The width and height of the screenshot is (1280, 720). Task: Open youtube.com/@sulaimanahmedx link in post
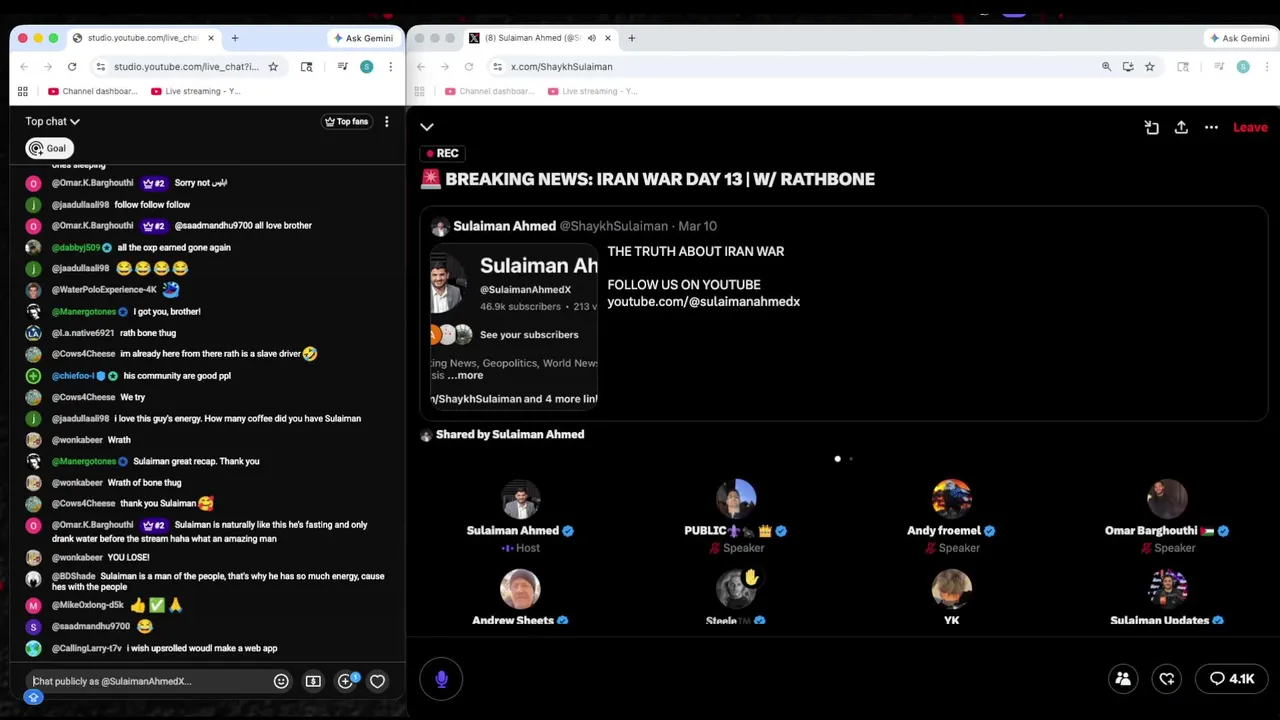coord(704,301)
